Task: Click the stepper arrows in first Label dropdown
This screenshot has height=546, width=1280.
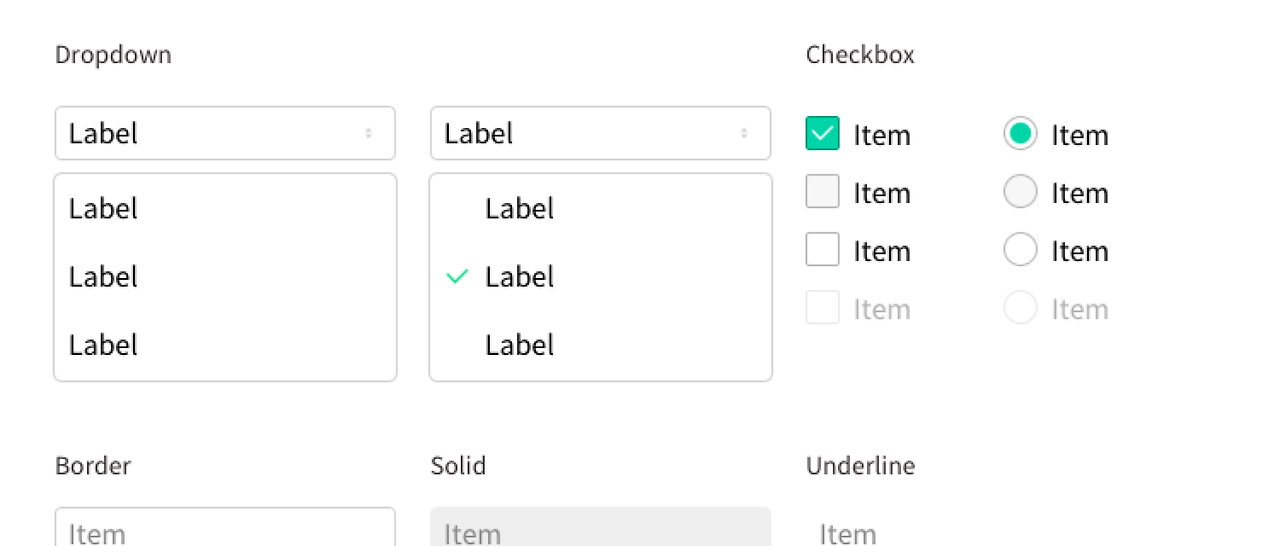Action: [369, 133]
